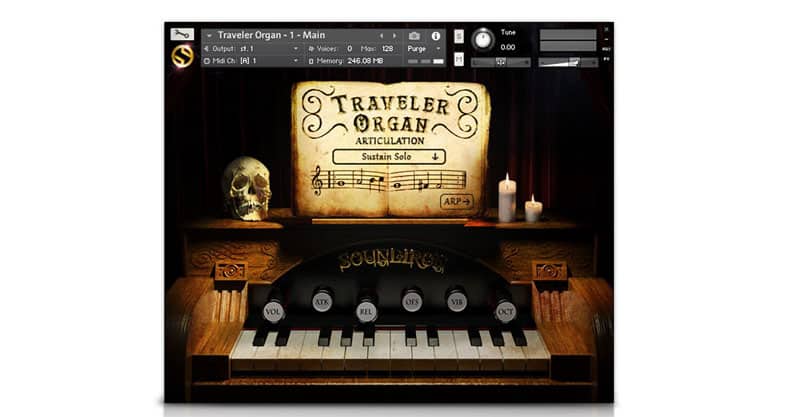Open the Output st. 1 dropdown
Viewport: 800px width, 417px height.
[x=253, y=48]
